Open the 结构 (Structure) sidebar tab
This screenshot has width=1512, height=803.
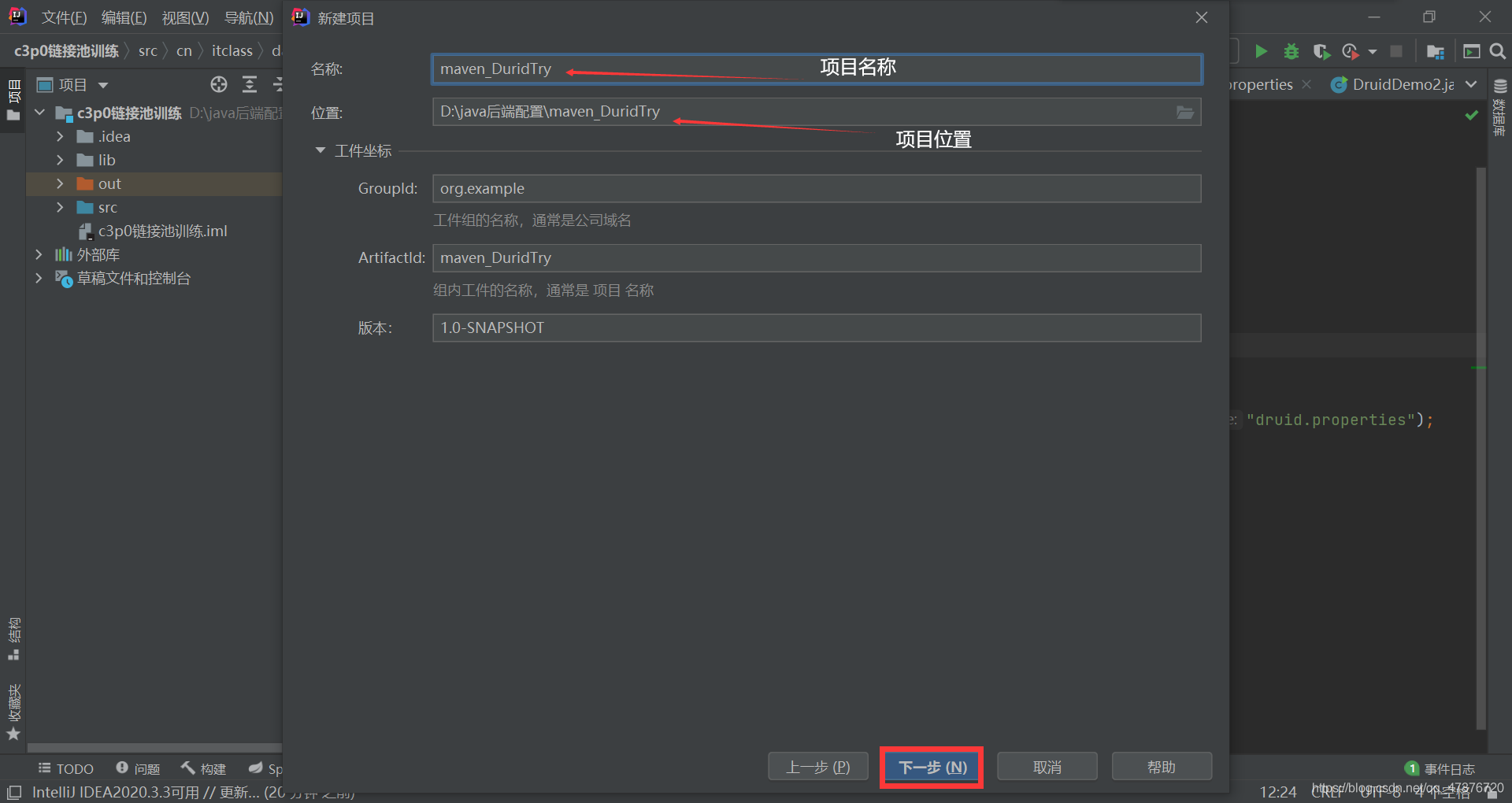pyautogui.click(x=13, y=638)
